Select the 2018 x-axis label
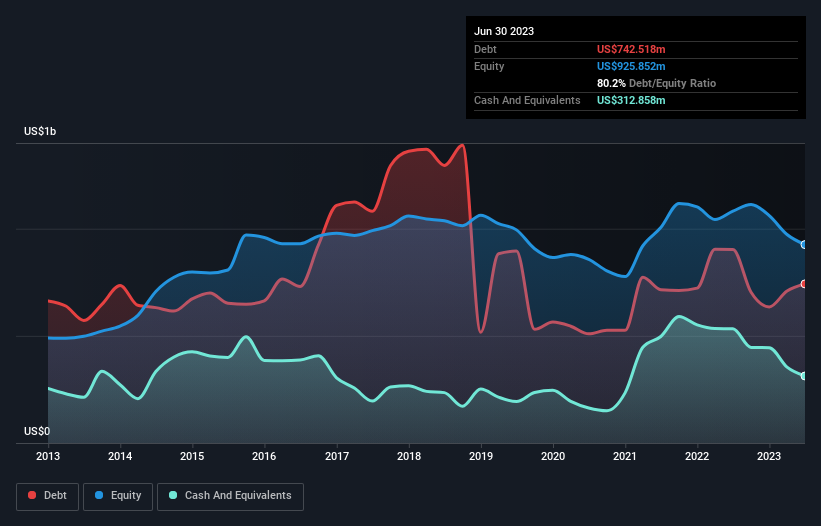The width and height of the screenshot is (821, 526). point(409,456)
